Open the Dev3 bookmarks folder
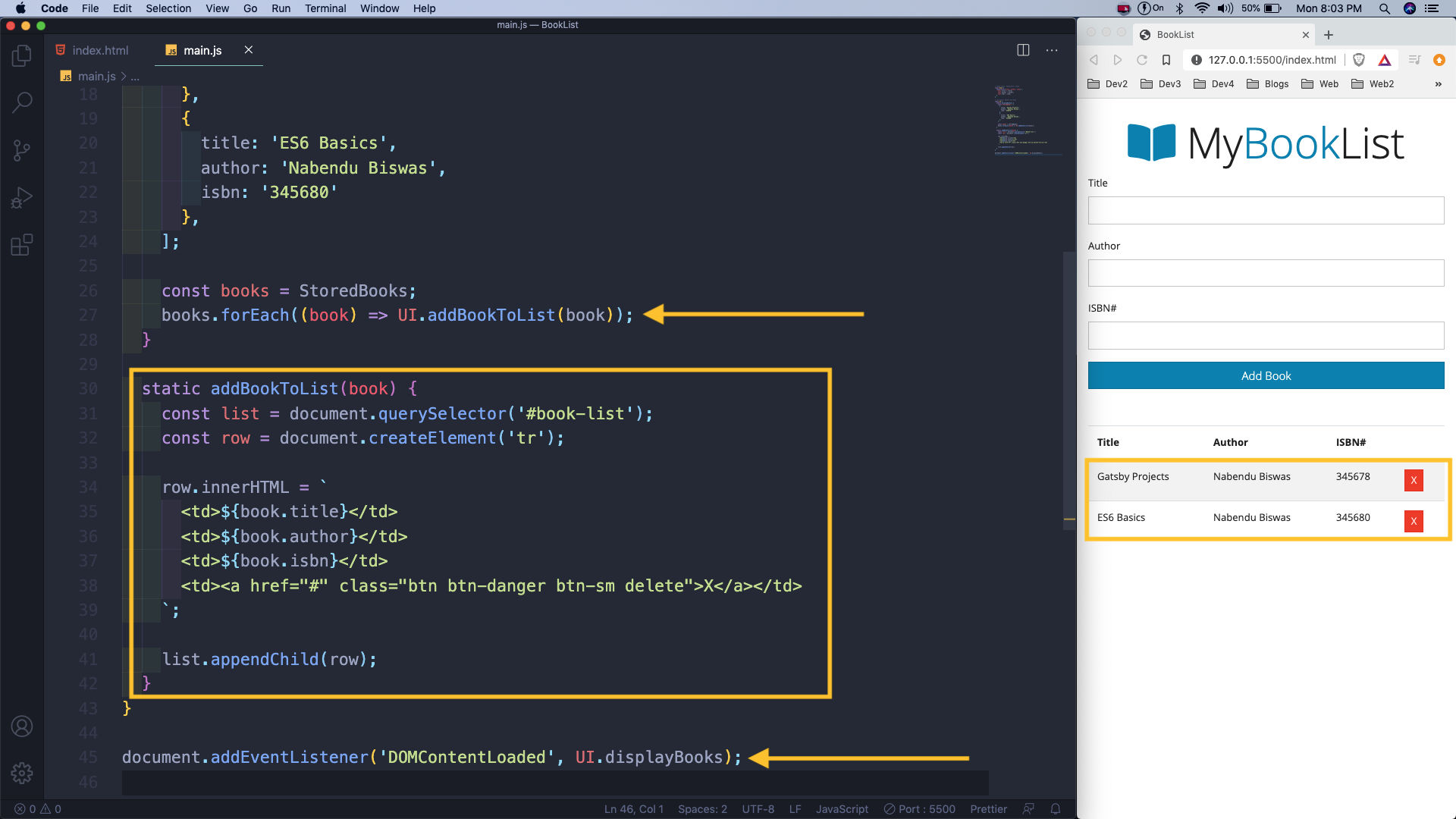Screen dimensions: 1456x819 pos(1160,84)
